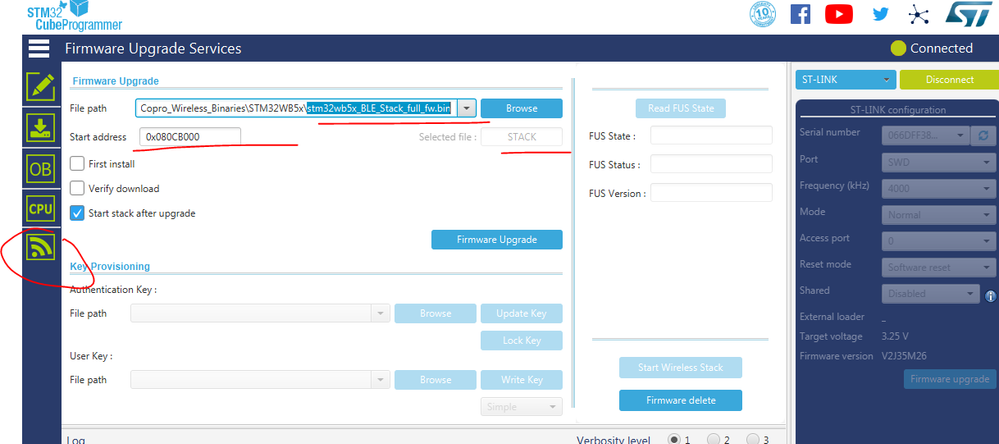Open the YouTube icon
This screenshot has width=999, height=444.
pyautogui.click(x=838, y=14)
